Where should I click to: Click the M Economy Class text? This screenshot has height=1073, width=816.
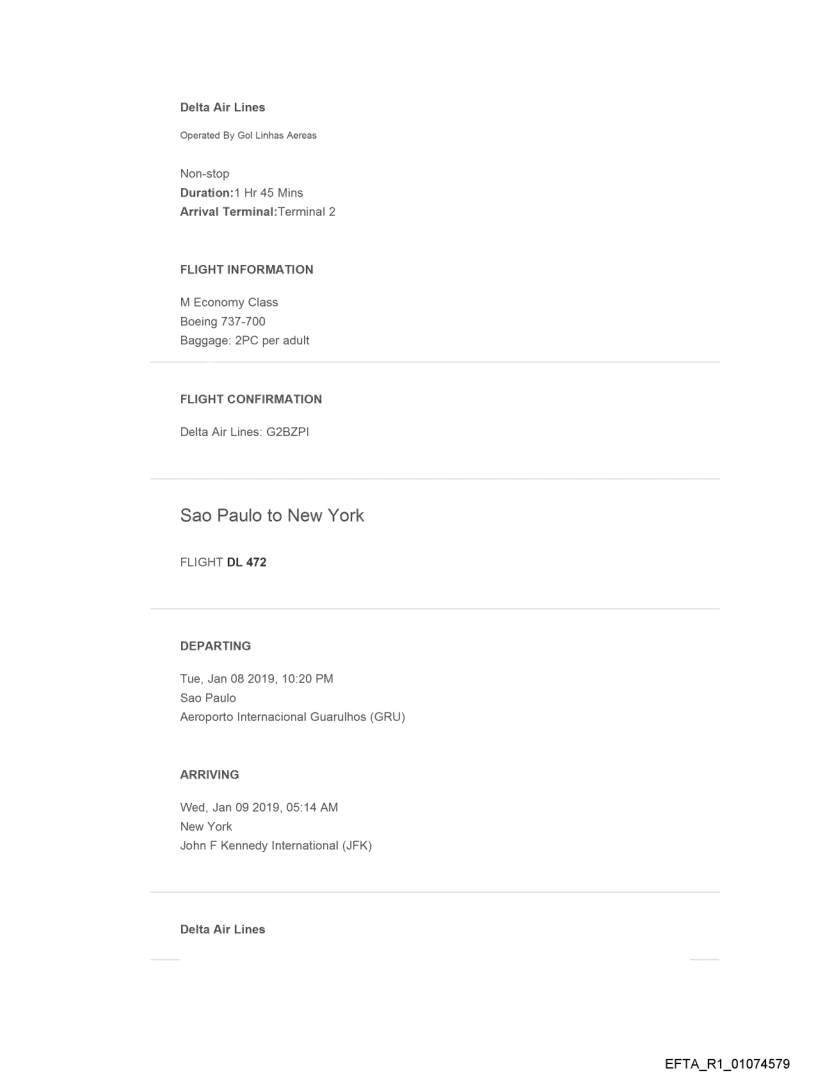(x=229, y=302)
